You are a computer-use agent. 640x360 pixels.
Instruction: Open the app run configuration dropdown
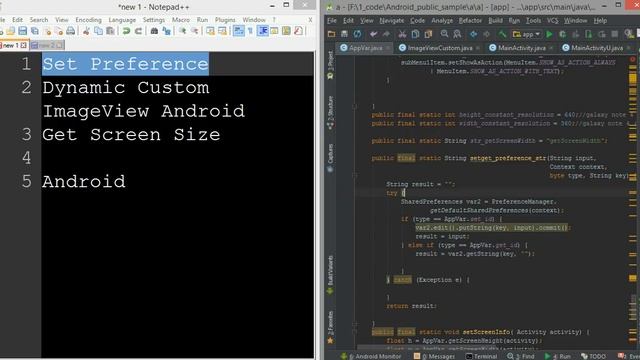[527, 34]
